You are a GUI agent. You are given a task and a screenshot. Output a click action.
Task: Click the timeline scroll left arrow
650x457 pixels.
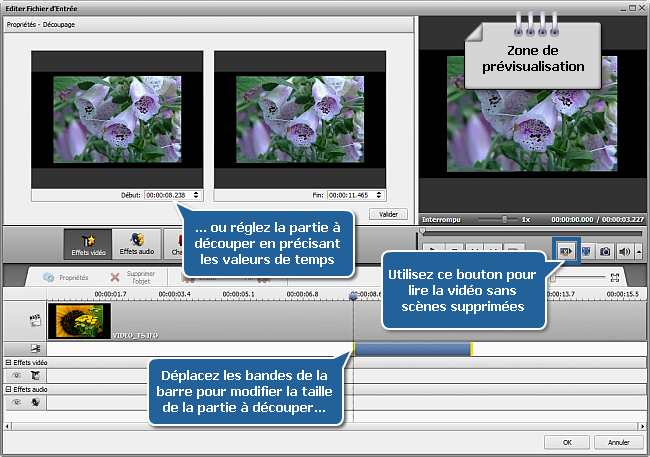pyautogui.click(x=7, y=426)
